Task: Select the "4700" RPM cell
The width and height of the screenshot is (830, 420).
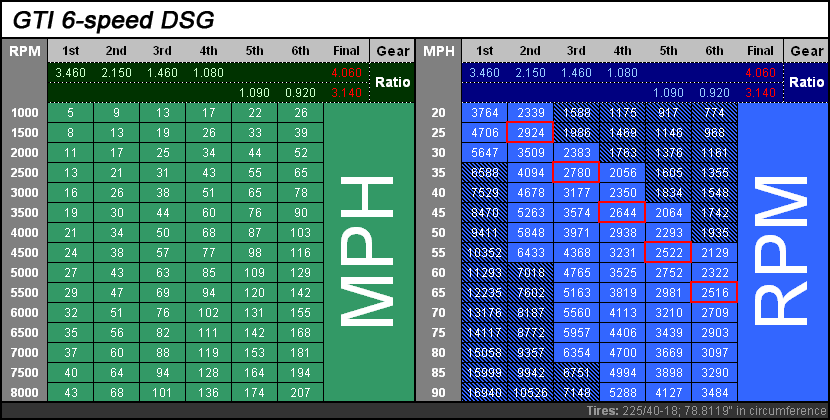Action: coord(622,353)
